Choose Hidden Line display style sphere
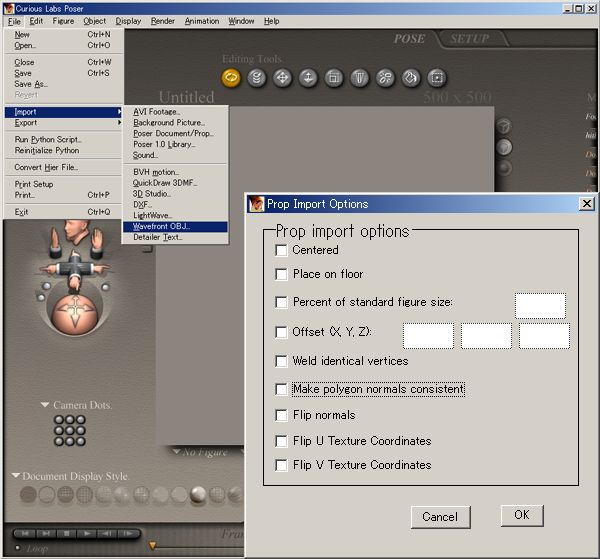This screenshot has height=559, width=600. tap(85, 494)
